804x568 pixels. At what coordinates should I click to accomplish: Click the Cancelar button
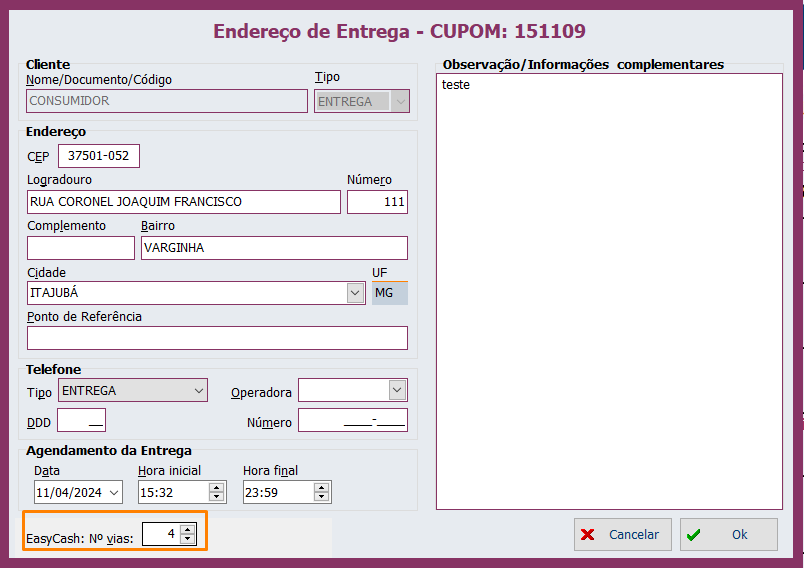tap(622, 534)
